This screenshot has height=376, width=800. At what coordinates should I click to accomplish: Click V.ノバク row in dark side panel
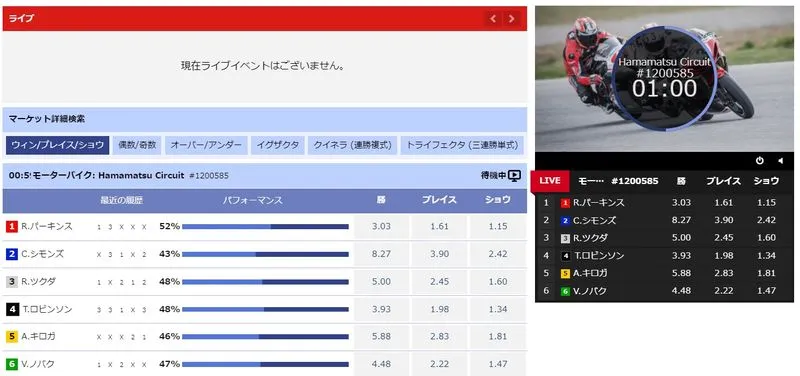664,291
